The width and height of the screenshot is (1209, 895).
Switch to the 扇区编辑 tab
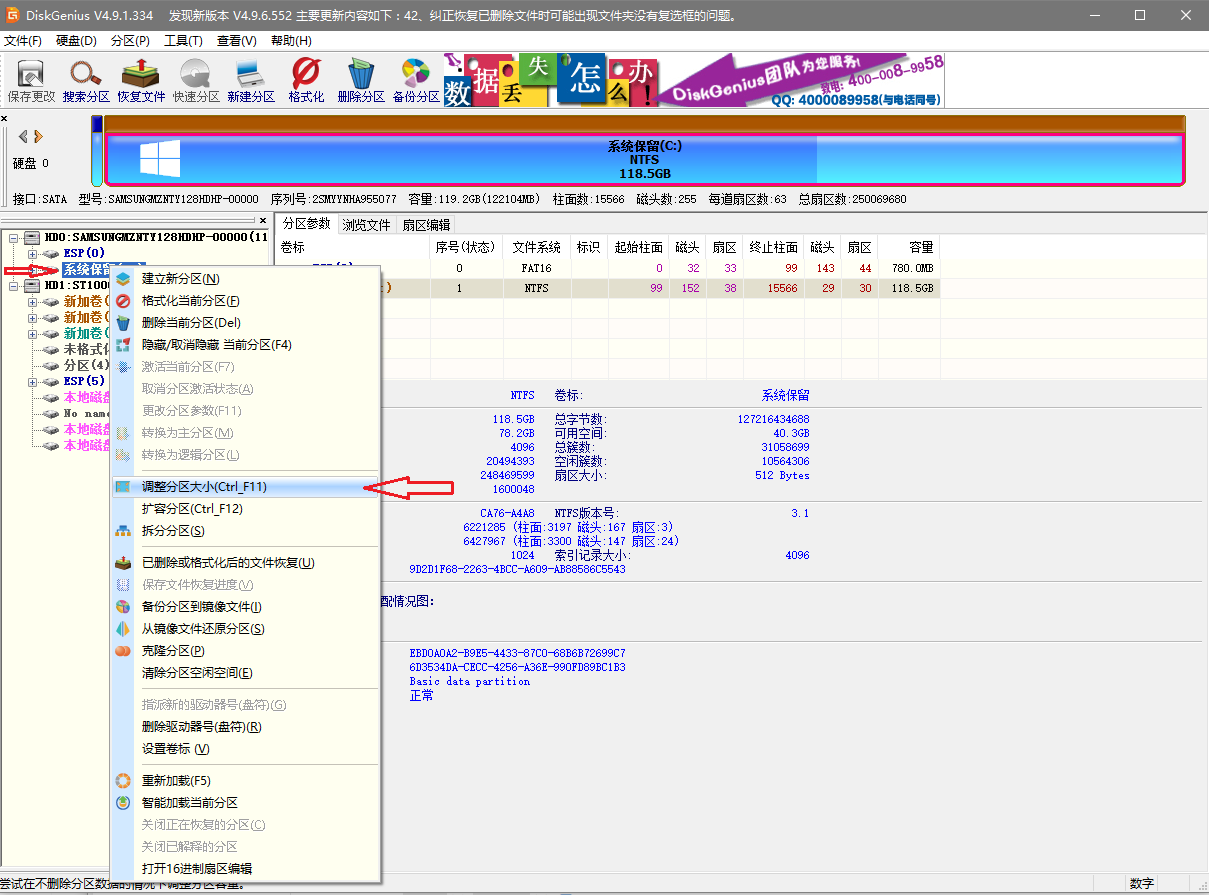[426, 224]
